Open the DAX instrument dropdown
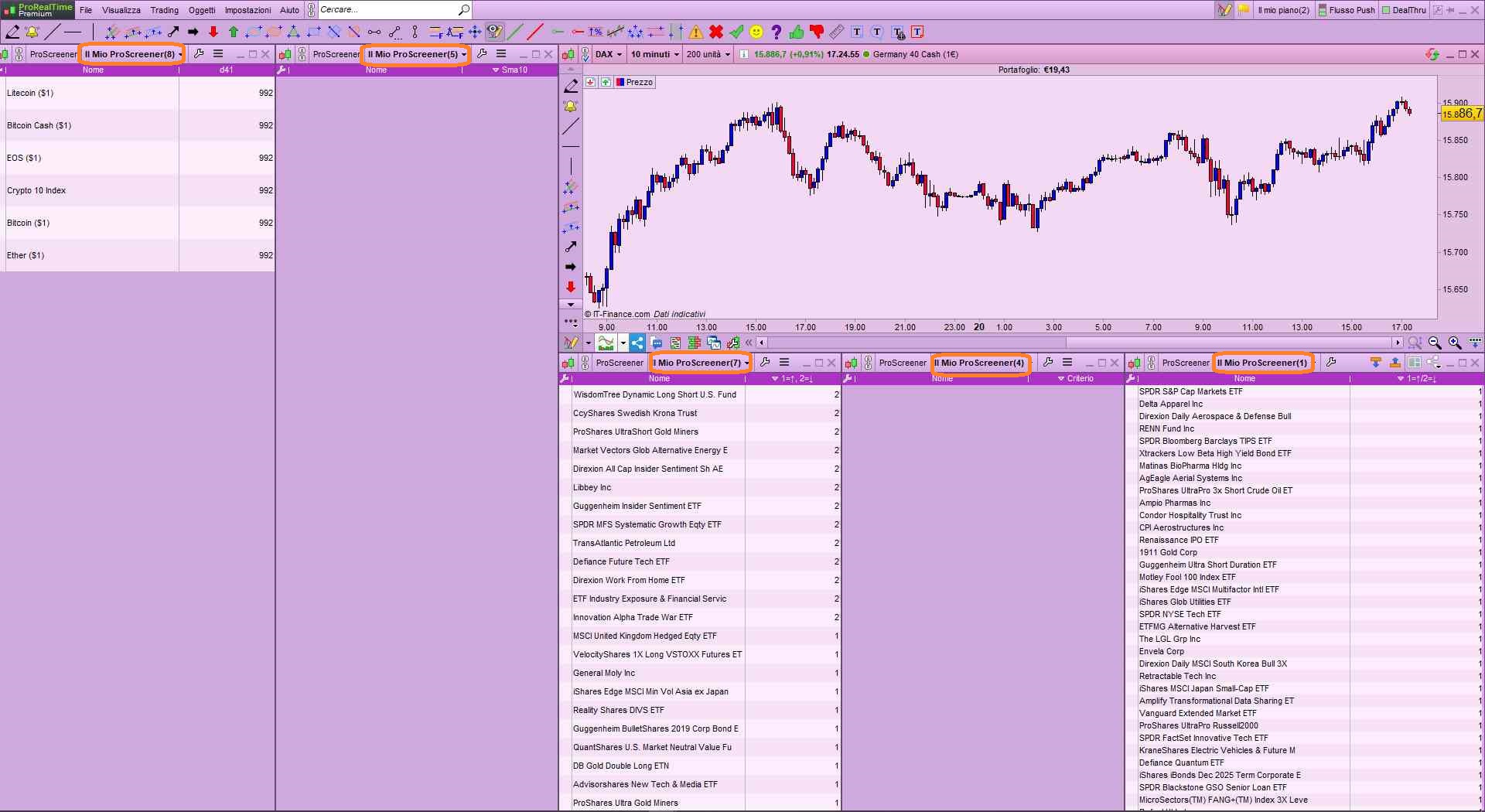The image size is (1485, 812). 609,54
